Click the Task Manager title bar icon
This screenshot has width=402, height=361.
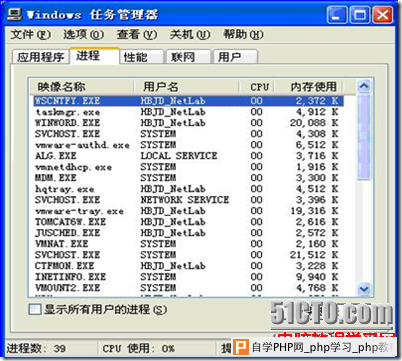tap(15, 14)
